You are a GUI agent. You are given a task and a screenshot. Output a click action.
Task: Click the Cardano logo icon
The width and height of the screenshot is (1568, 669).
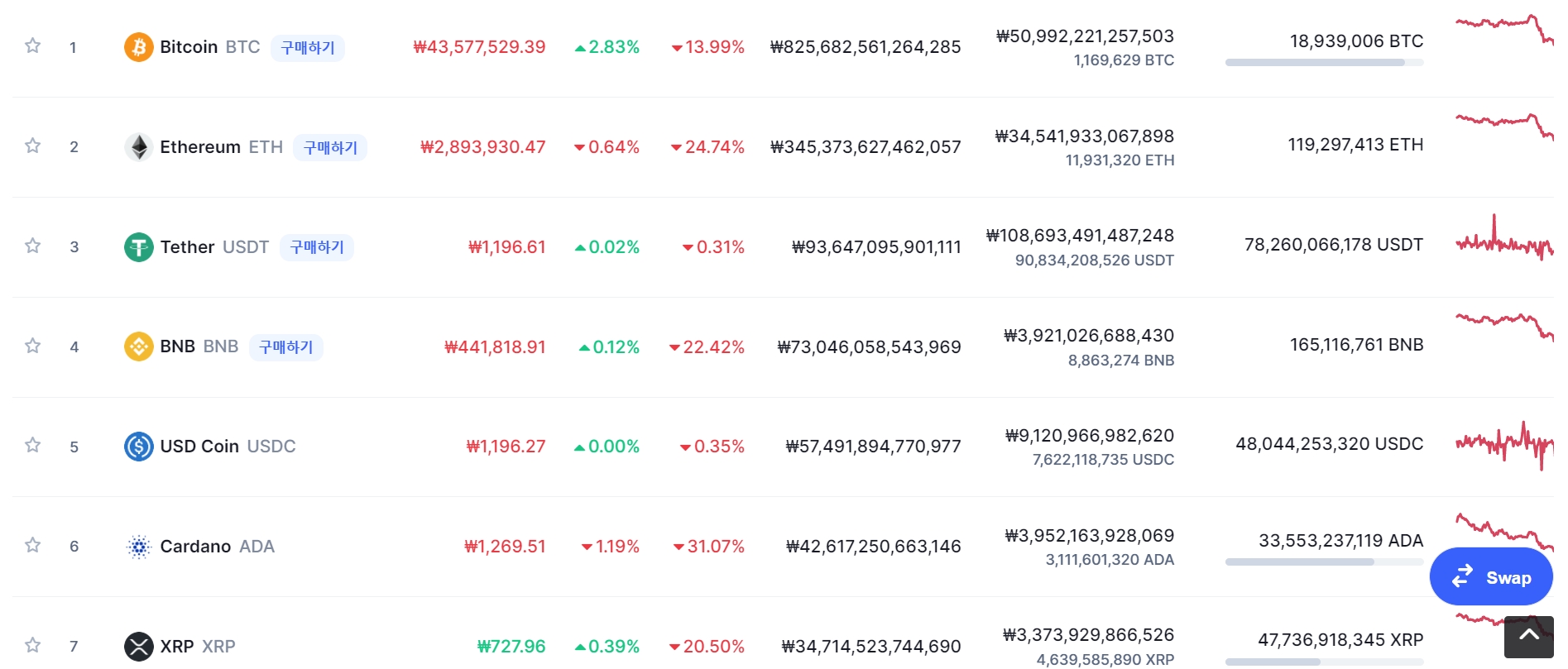pyautogui.click(x=138, y=547)
